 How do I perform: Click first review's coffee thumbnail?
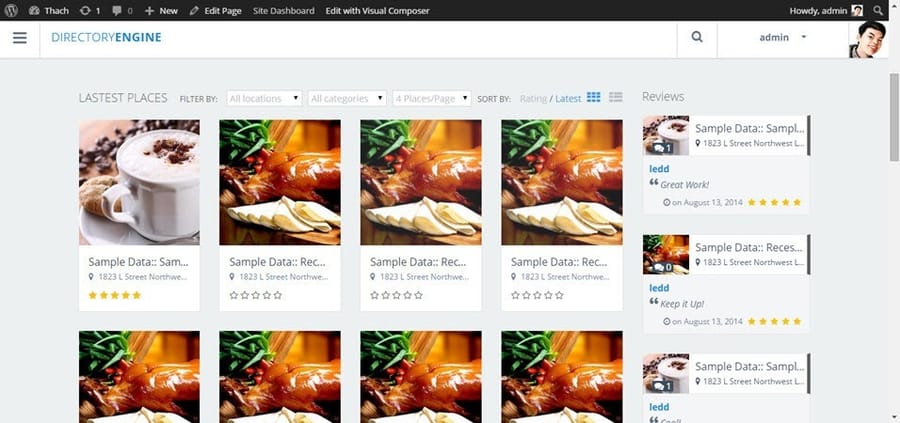point(666,135)
